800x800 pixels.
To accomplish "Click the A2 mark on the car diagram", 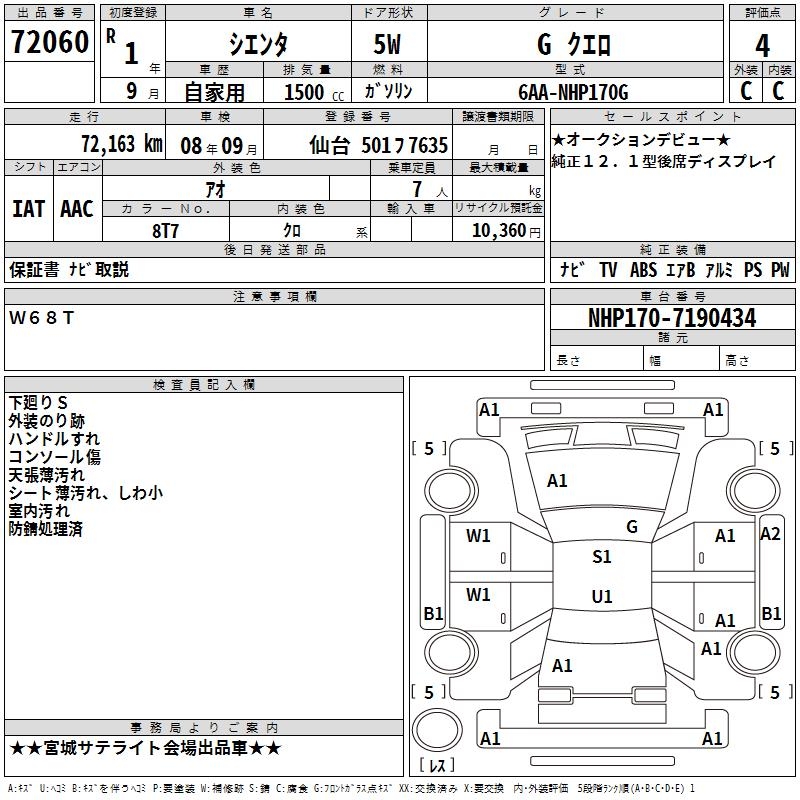I will point(770,534).
